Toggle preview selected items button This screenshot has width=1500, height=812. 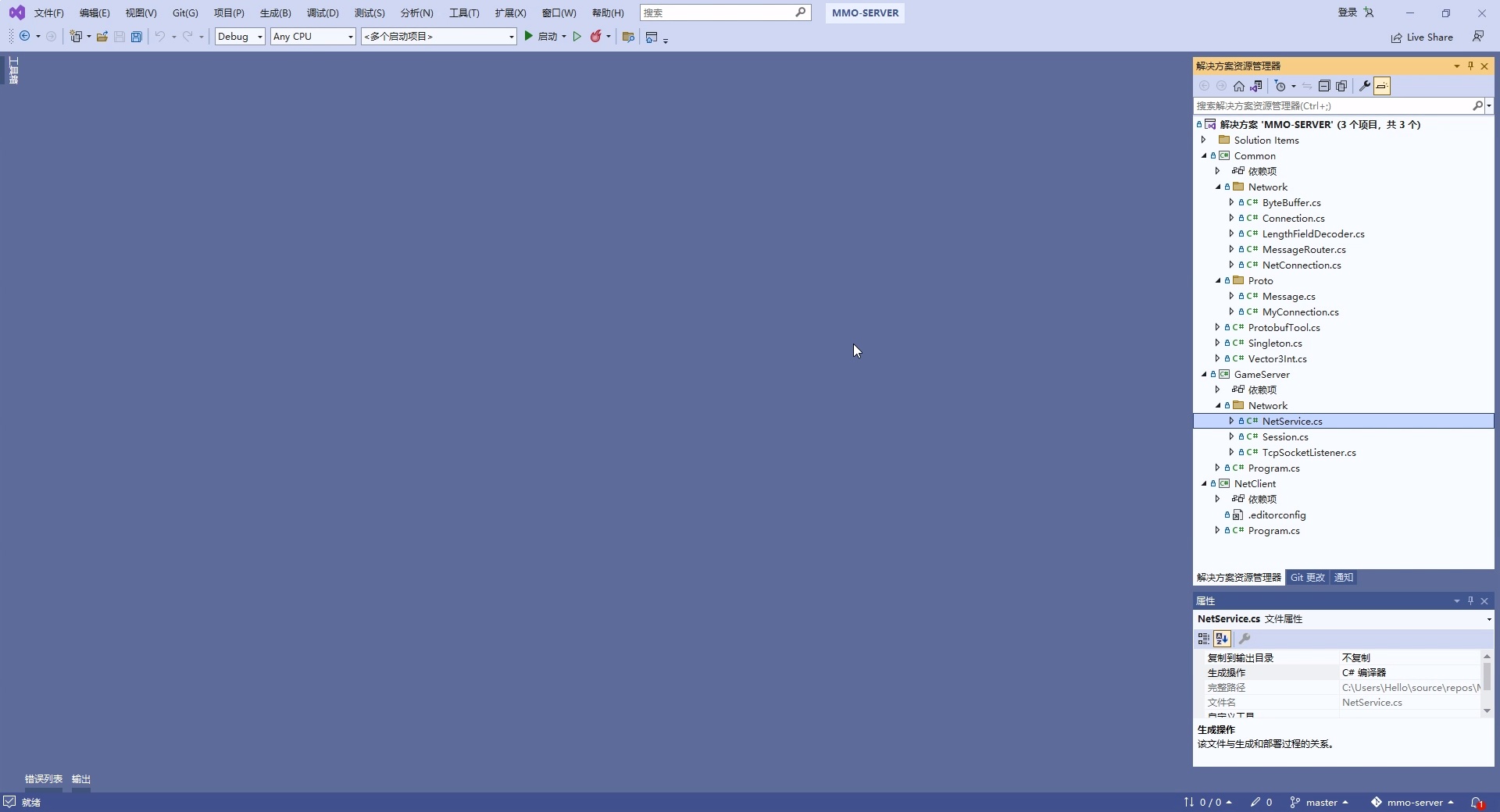tap(1382, 86)
